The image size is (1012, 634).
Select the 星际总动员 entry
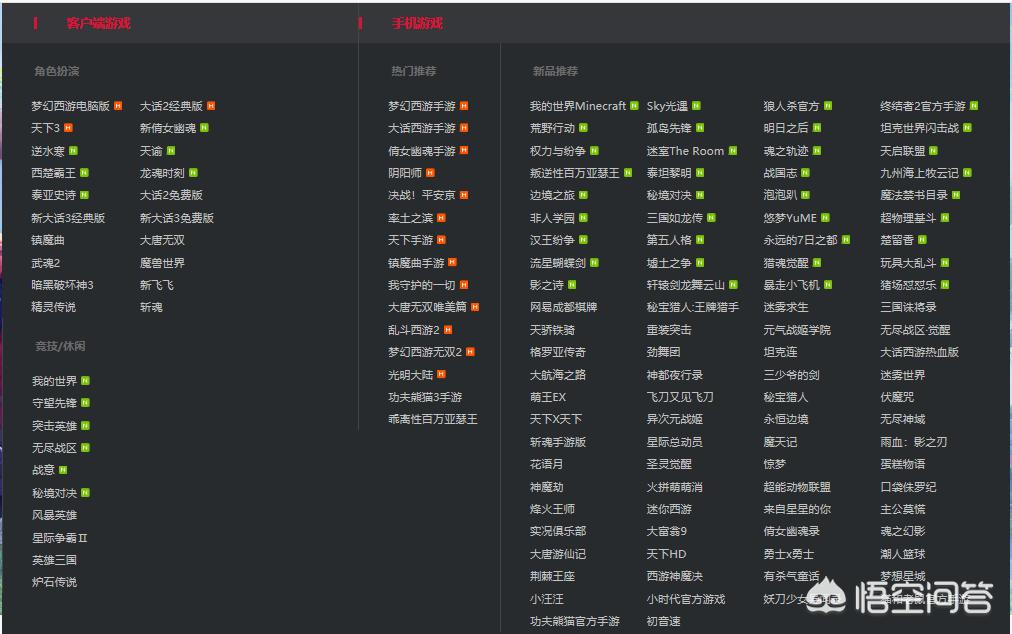pos(674,442)
